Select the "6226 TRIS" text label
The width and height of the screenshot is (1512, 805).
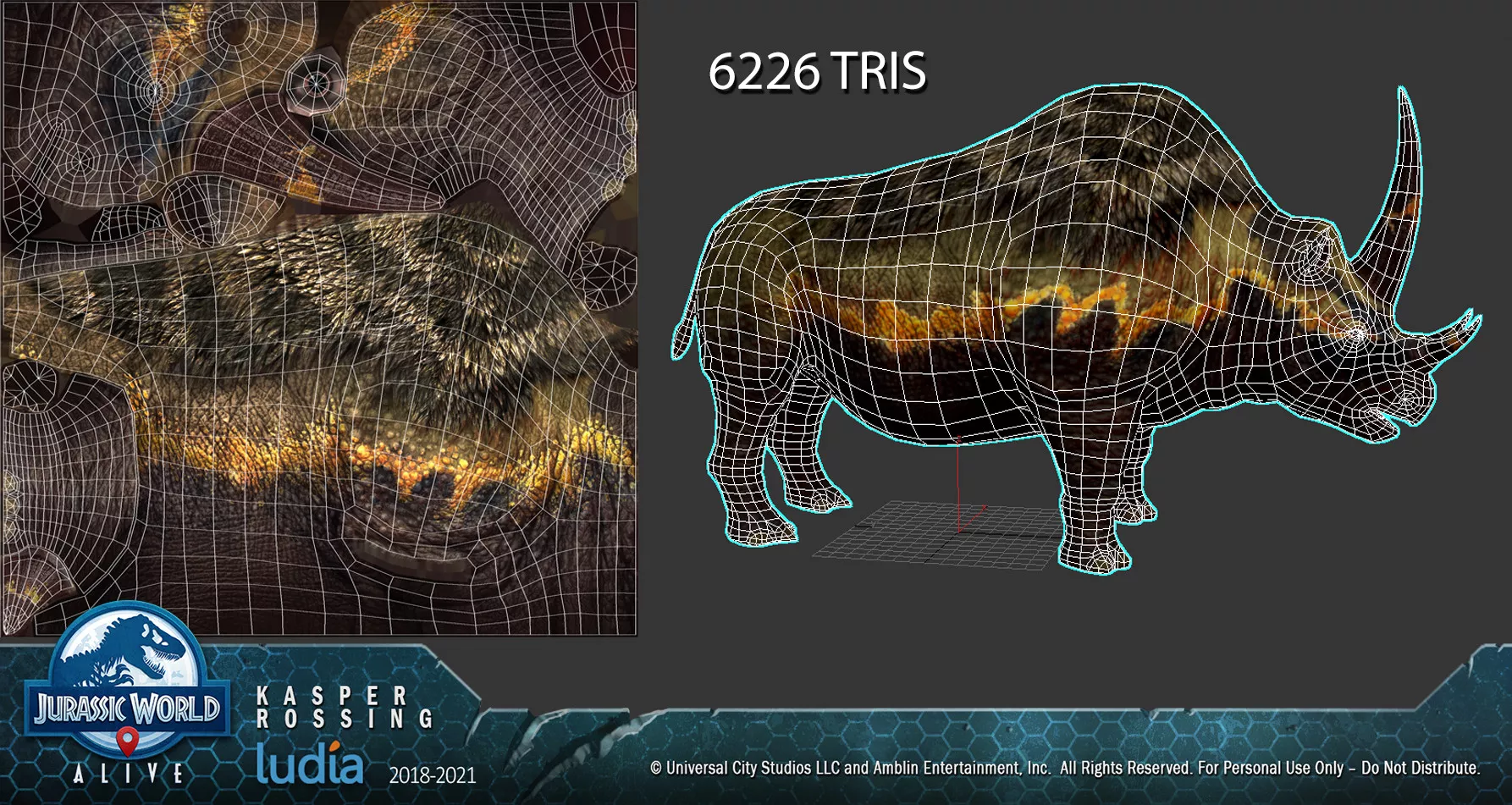click(x=817, y=71)
